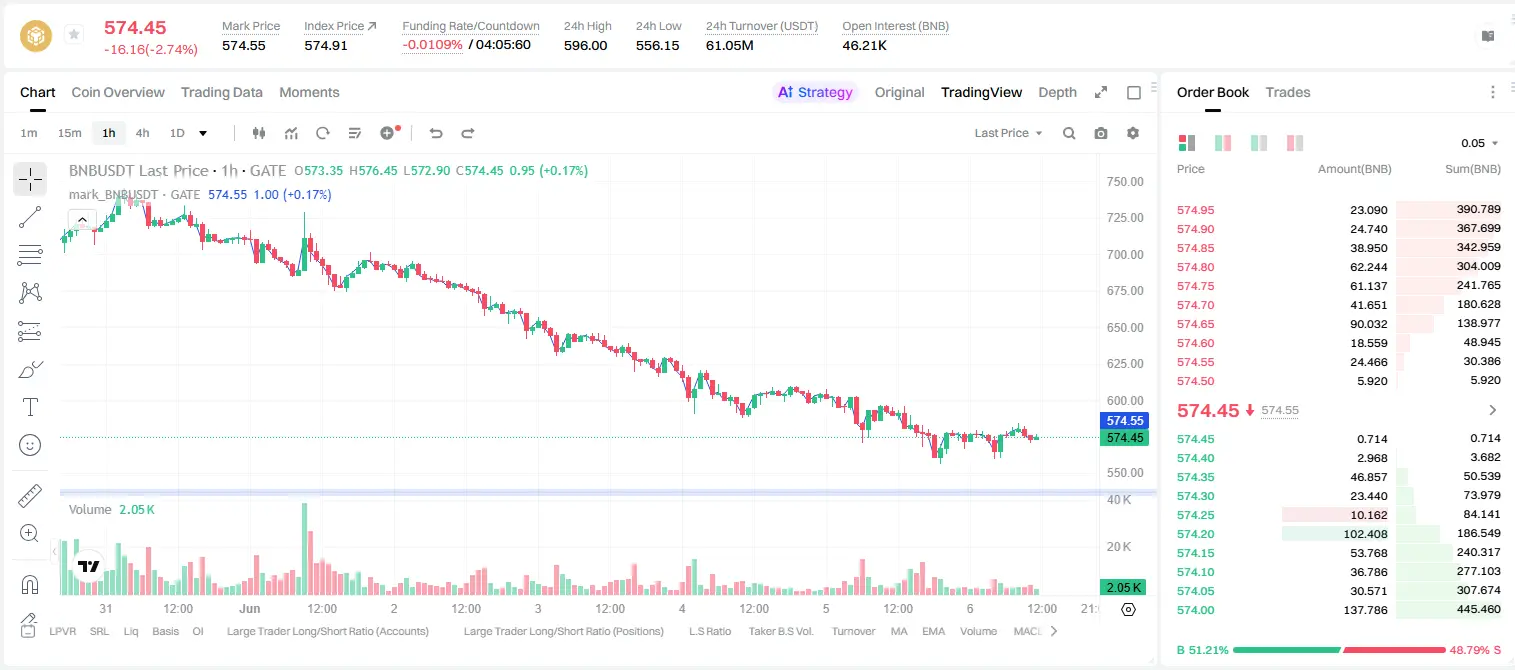Switch to the Depth chart view

[x=1057, y=92]
